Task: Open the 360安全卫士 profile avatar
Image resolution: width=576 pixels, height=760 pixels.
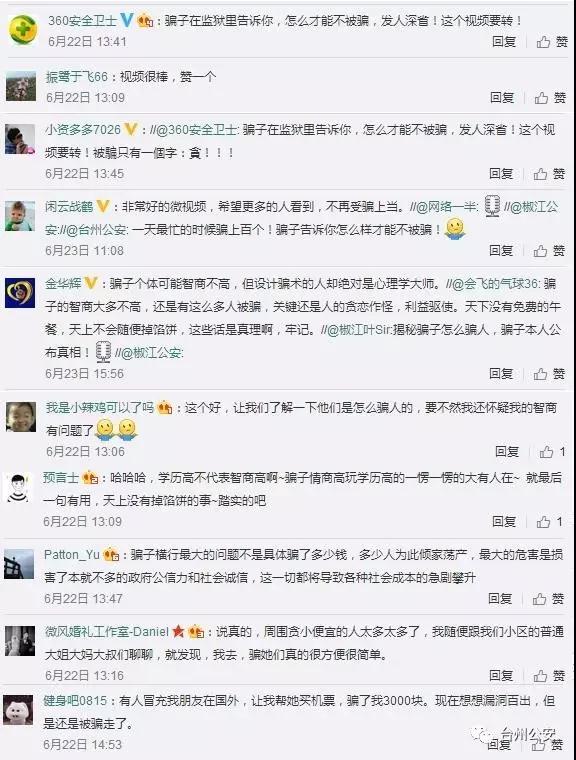Action: pos(23,29)
